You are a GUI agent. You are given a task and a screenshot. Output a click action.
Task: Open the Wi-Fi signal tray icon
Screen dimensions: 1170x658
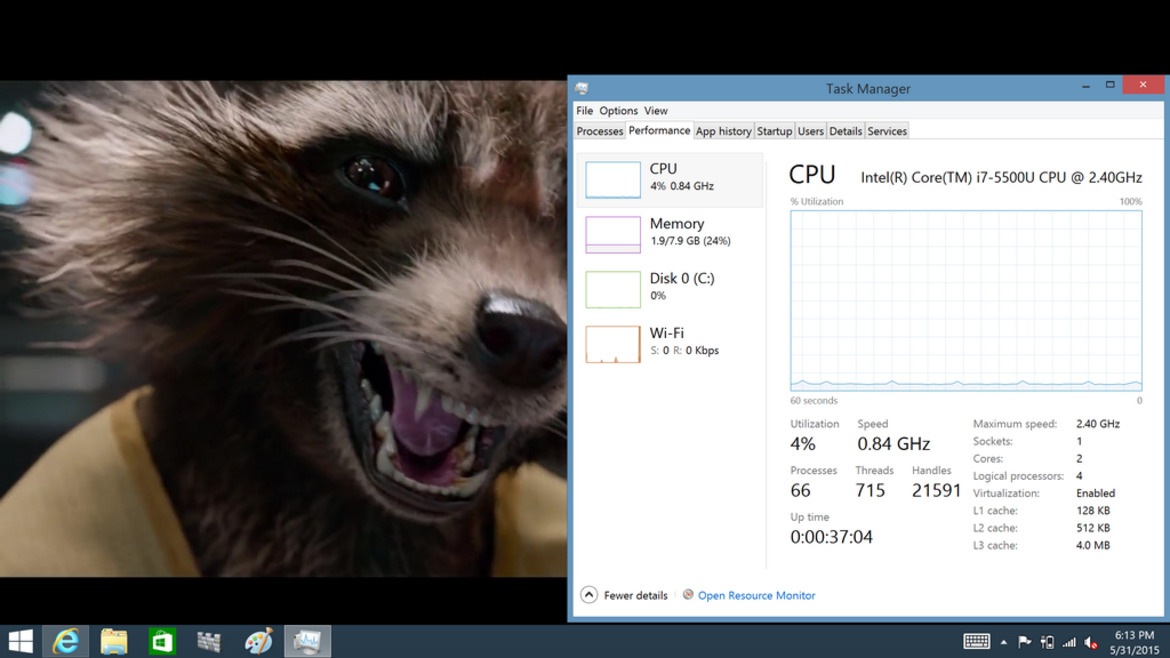[1069, 642]
